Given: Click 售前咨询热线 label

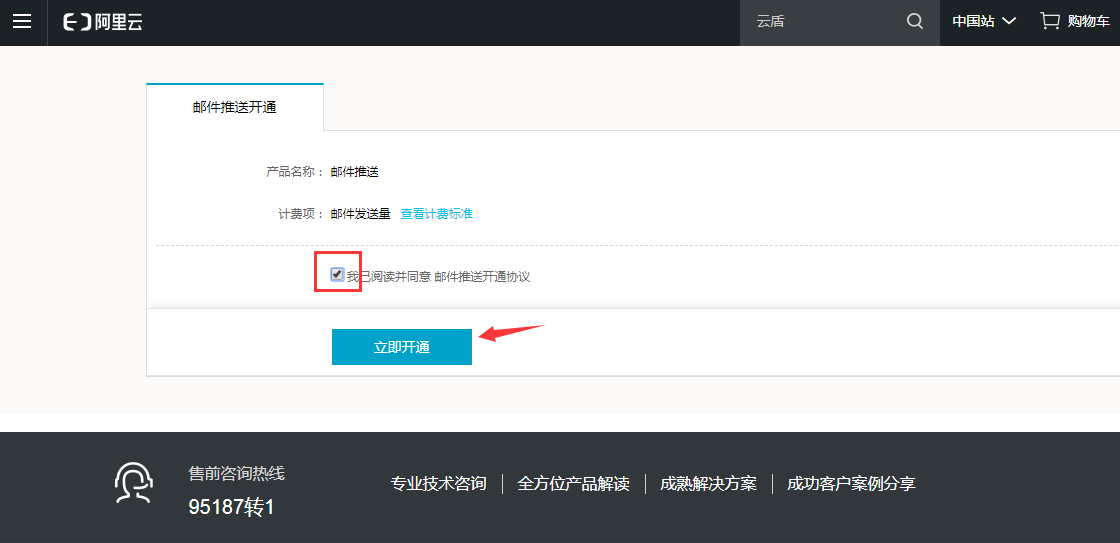Looking at the screenshot, I should coord(236,474).
